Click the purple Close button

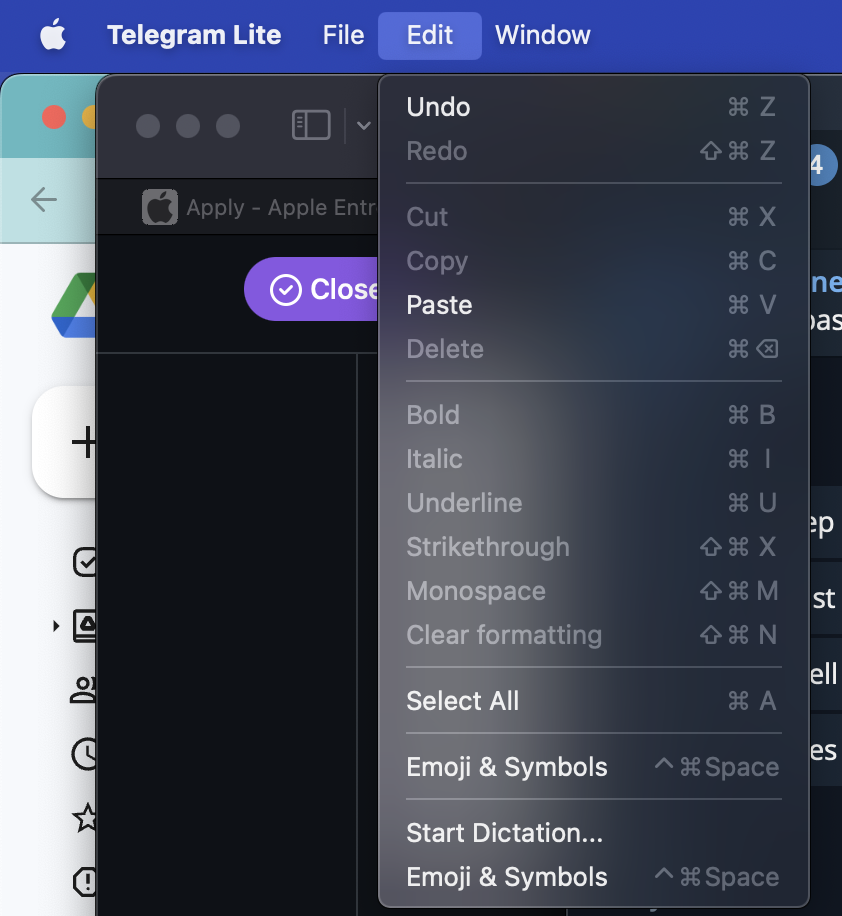[x=320, y=289]
